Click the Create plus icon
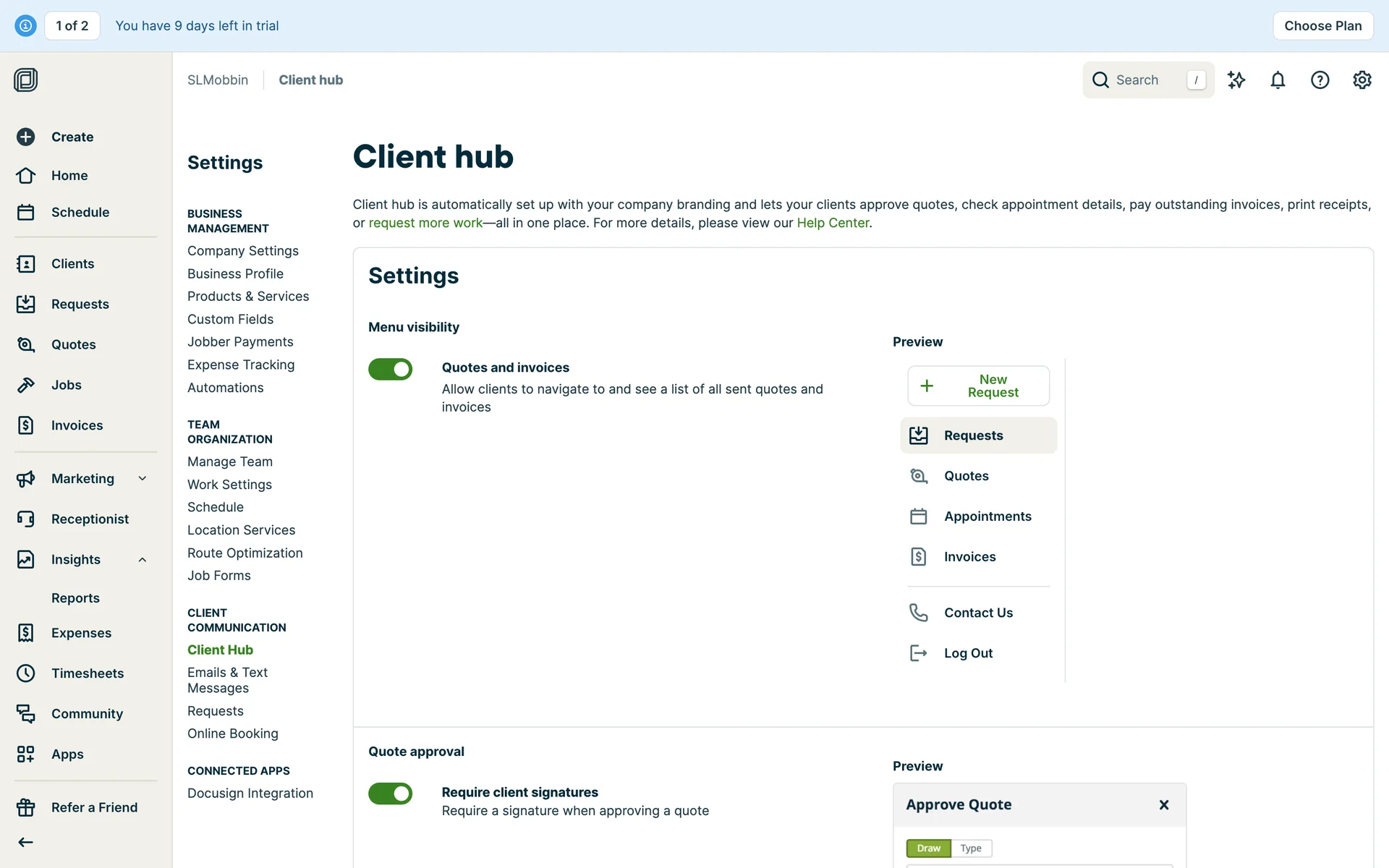 click(x=26, y=137)
